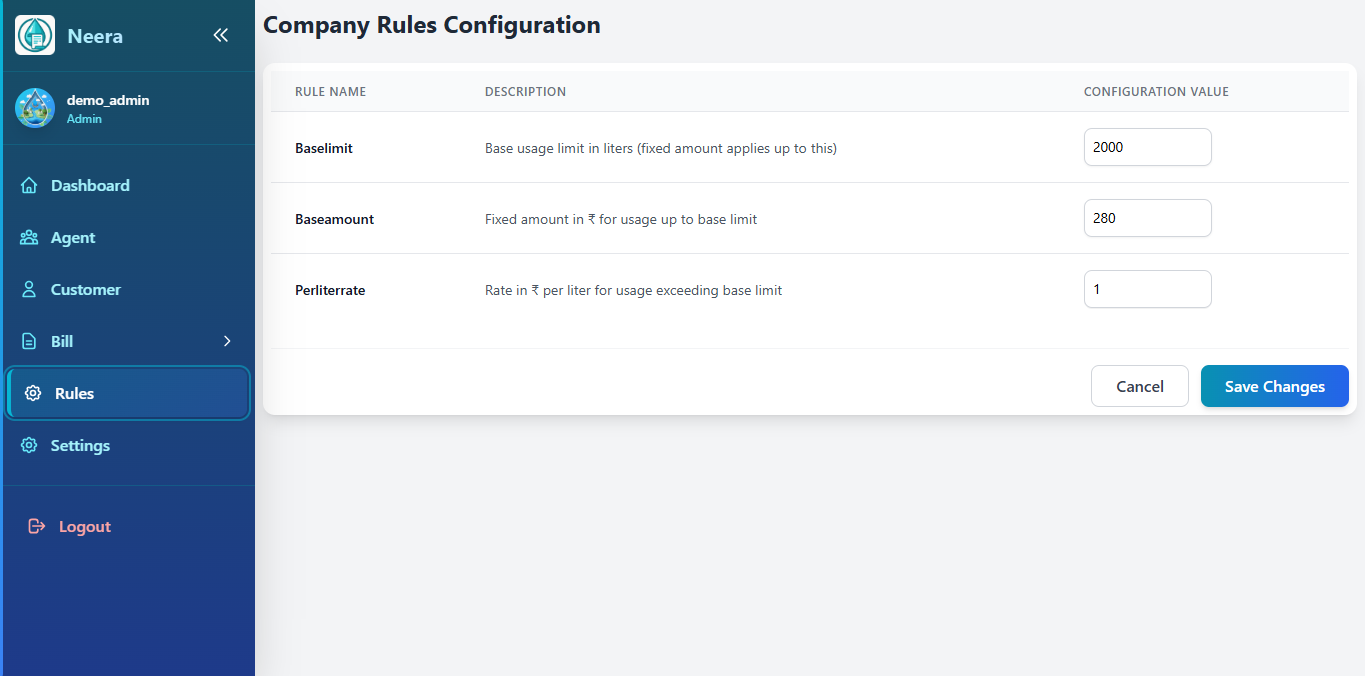
Task: Click the Agent people icon
Action: [29, 238]
